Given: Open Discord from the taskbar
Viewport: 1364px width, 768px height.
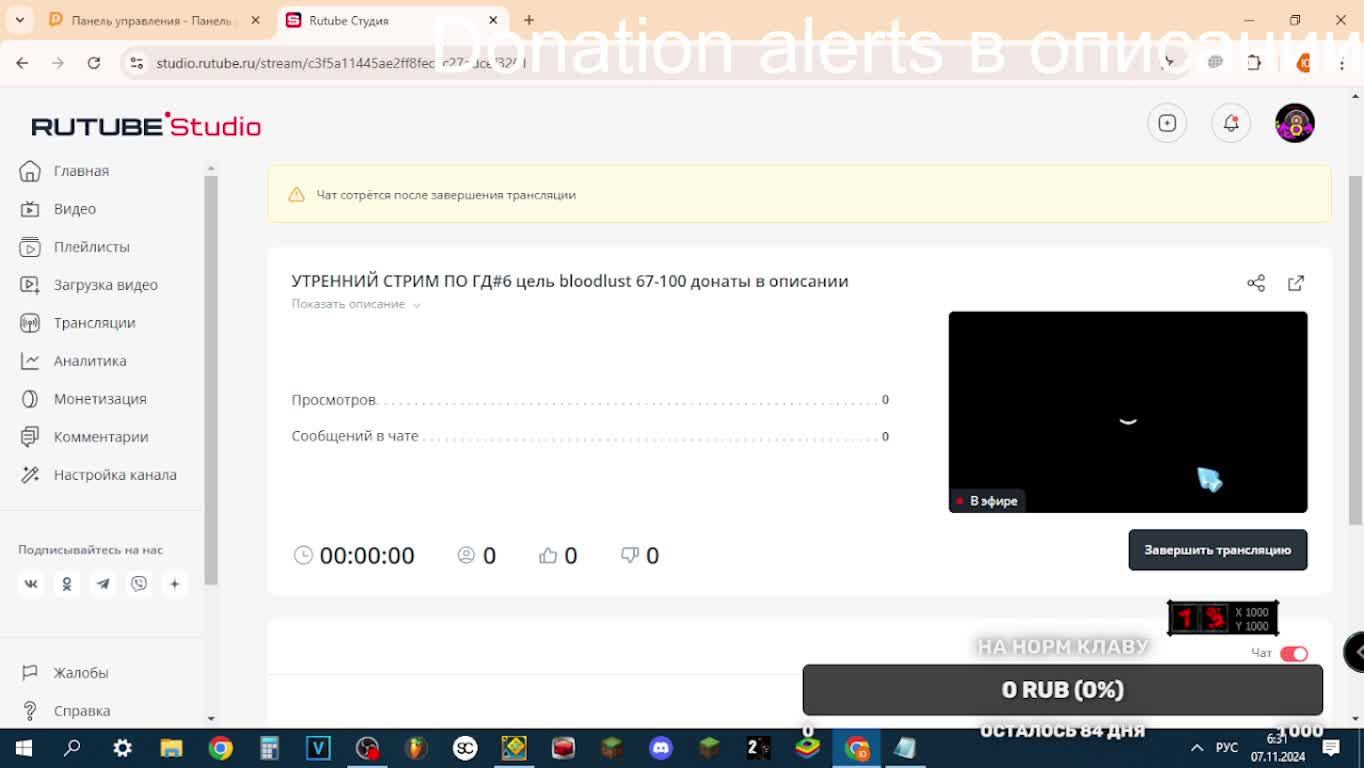Looking at the screenshot, I should coord(661,748).
